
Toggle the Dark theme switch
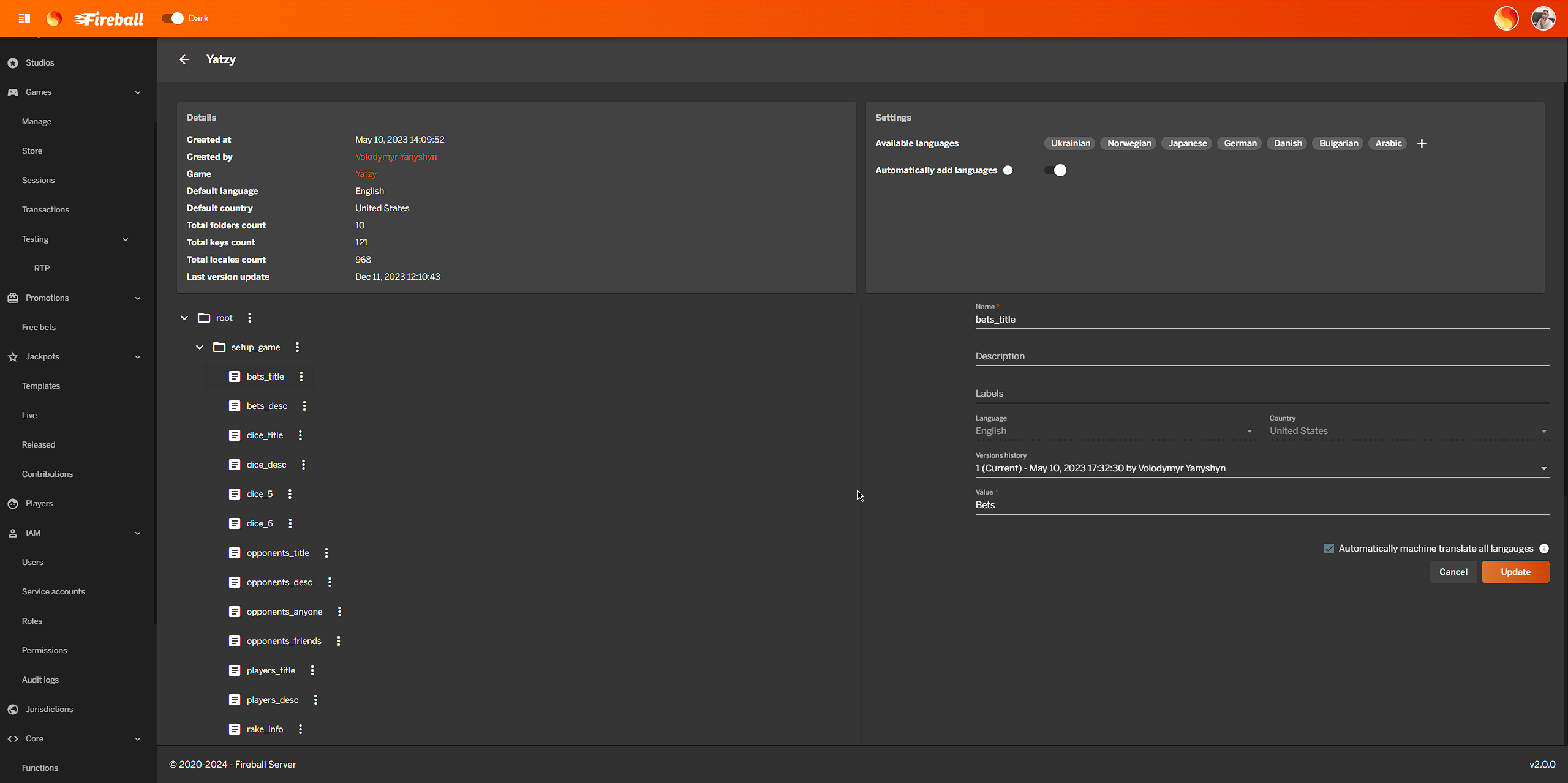coord(173,18)
